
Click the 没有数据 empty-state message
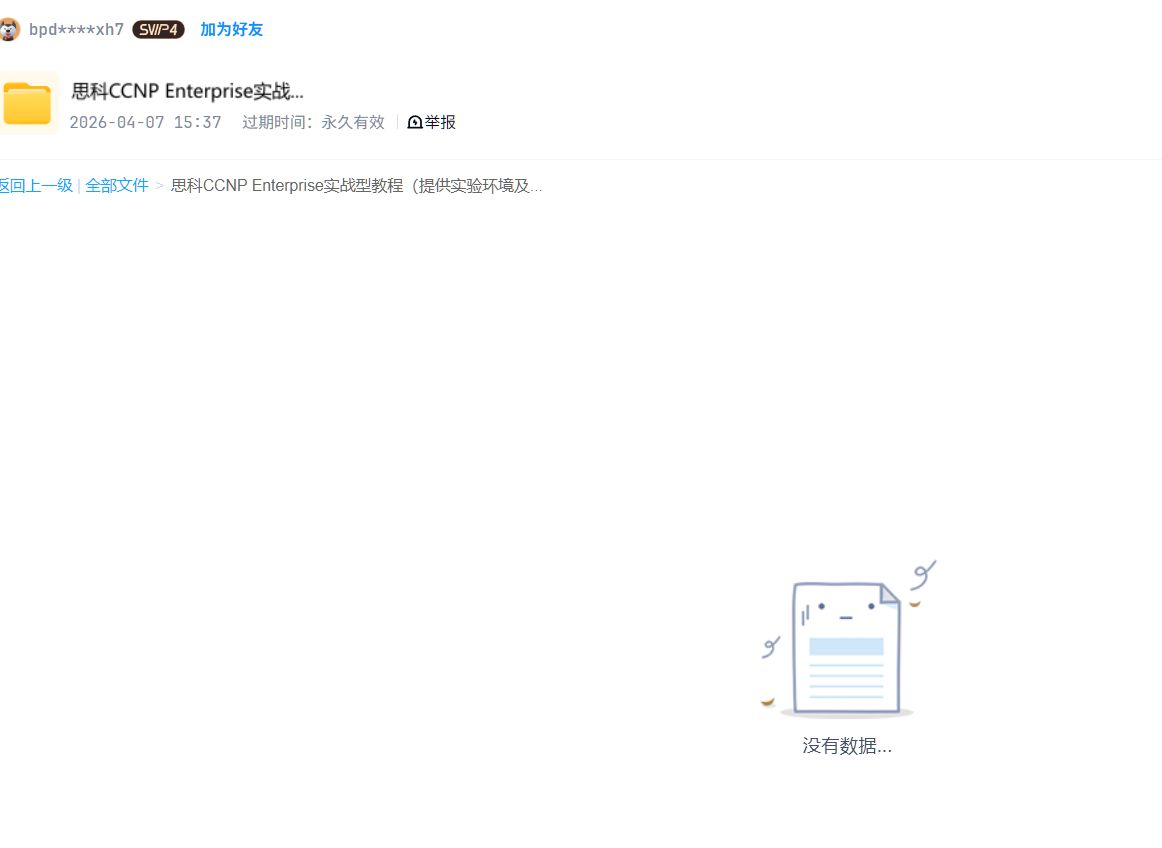[846, 745]
